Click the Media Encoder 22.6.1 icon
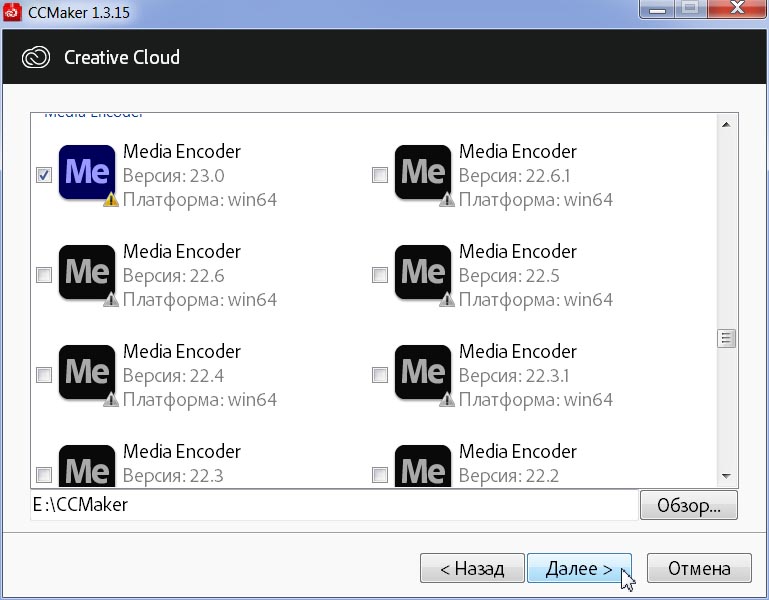The height and width of the screenshot is (600, 769). click(x=422, y=172)
